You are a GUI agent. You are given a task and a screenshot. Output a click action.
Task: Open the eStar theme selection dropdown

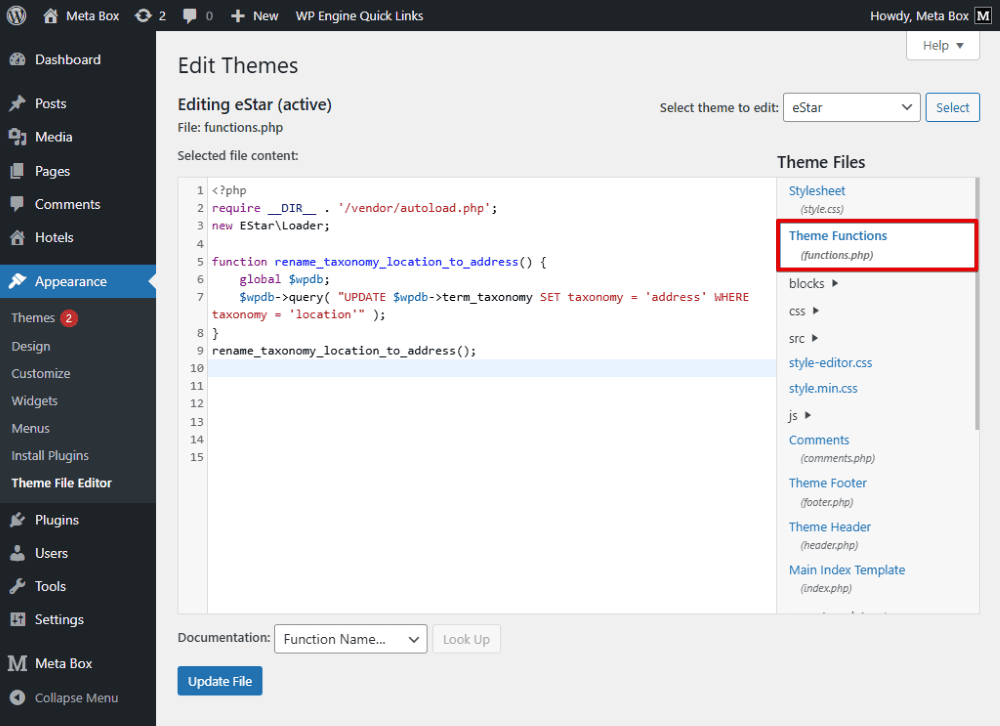[851, 107]
